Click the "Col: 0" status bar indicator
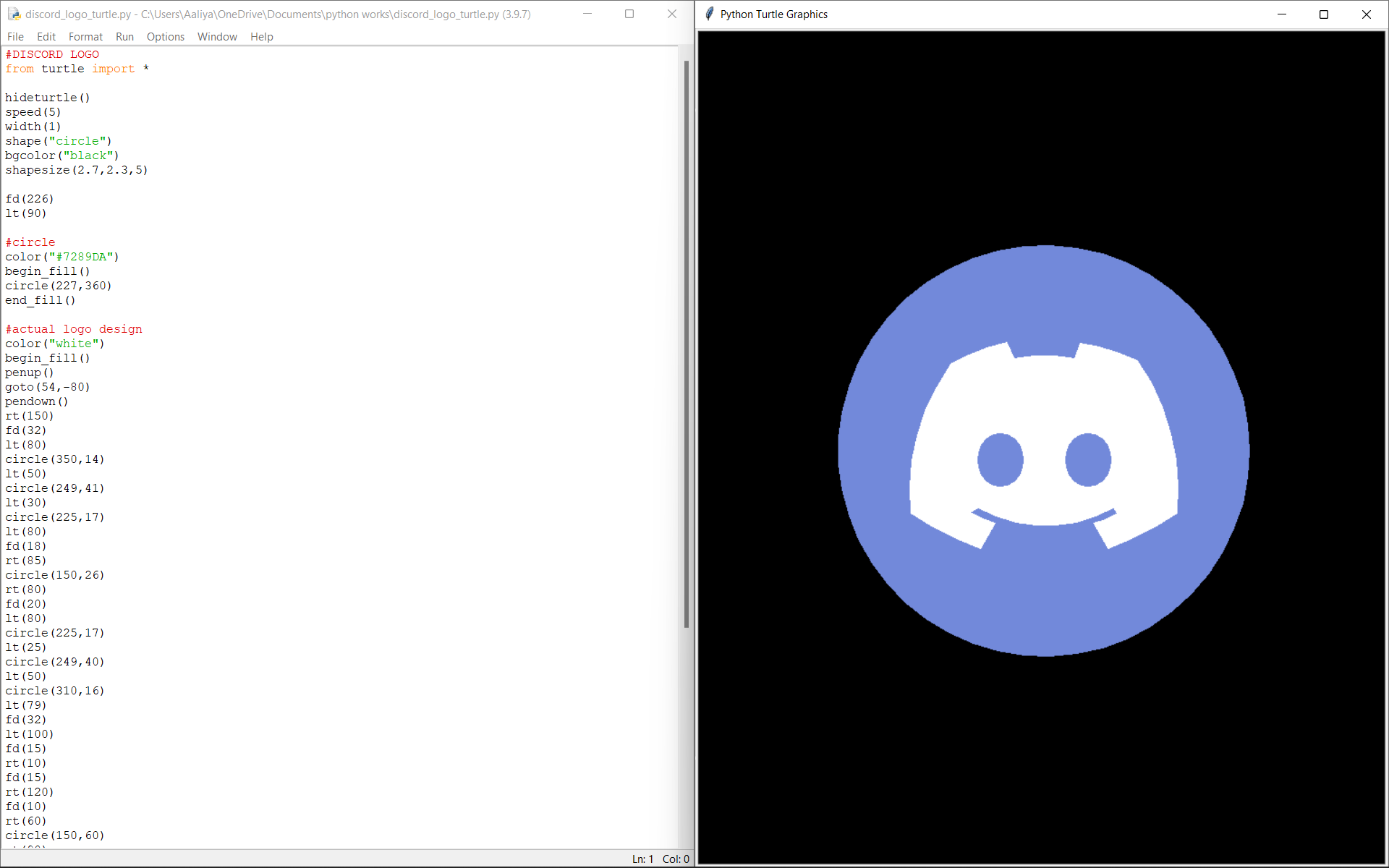This screenshot has height=868, width=1389. (676, 859)
